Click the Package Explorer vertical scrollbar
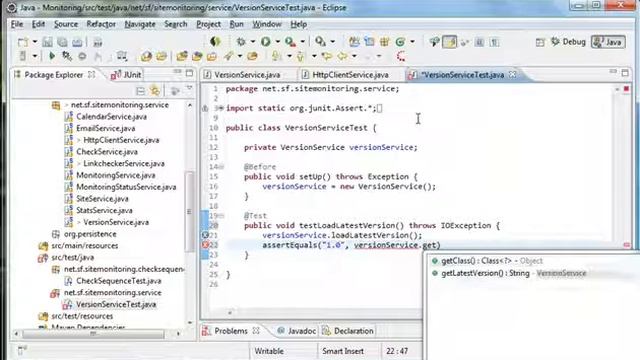The image size is (640, 360). pyautogui.click(x=189, y=211)
